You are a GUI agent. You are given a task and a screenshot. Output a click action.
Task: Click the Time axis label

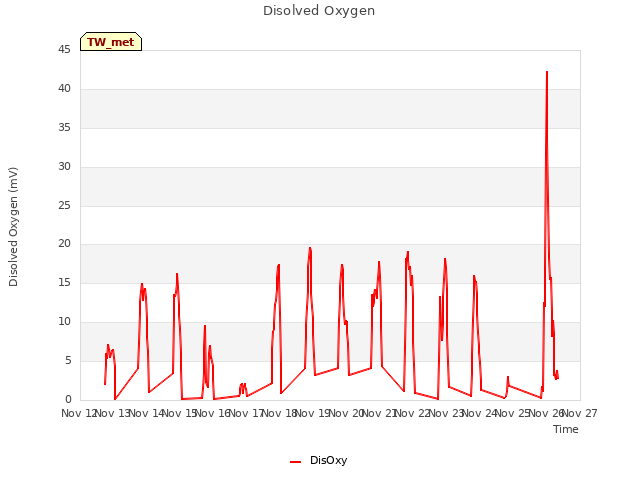(x=566, y=429)
